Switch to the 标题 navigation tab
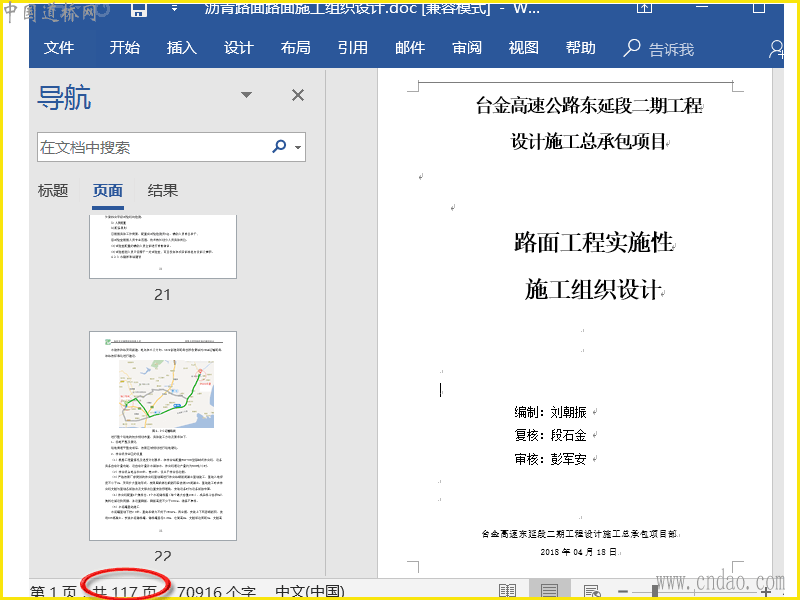The width and height of the screenshot is (800, 600). point(53,191)
